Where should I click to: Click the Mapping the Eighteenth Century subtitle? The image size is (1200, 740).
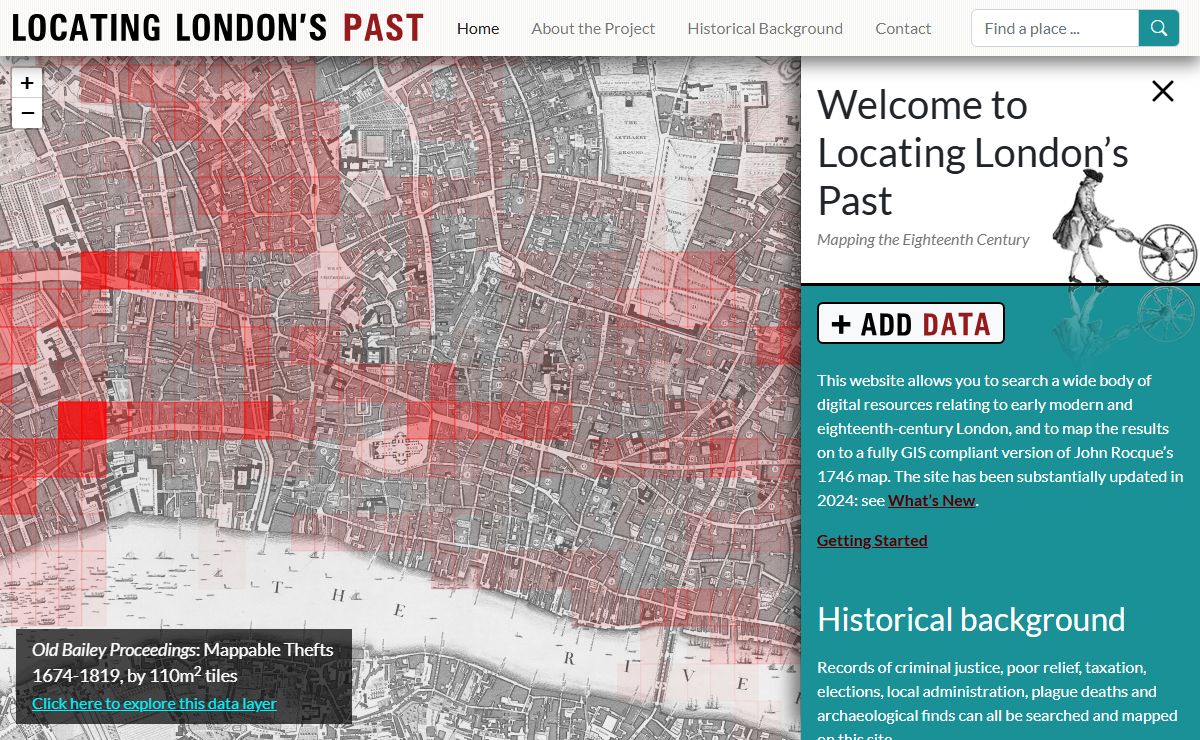coord(923,240)
